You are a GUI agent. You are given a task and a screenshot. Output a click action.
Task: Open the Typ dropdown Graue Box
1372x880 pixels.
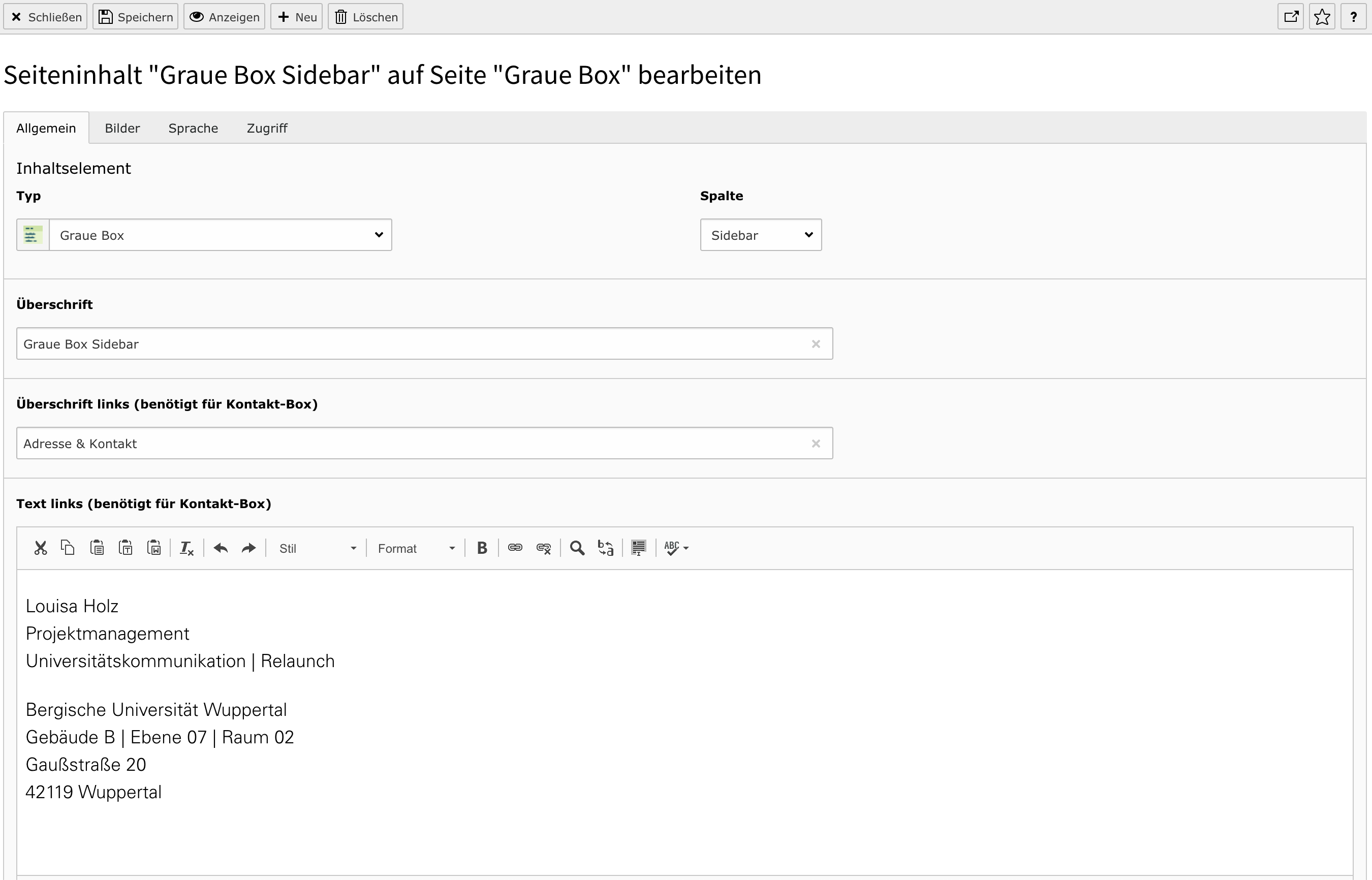(221, 235)
